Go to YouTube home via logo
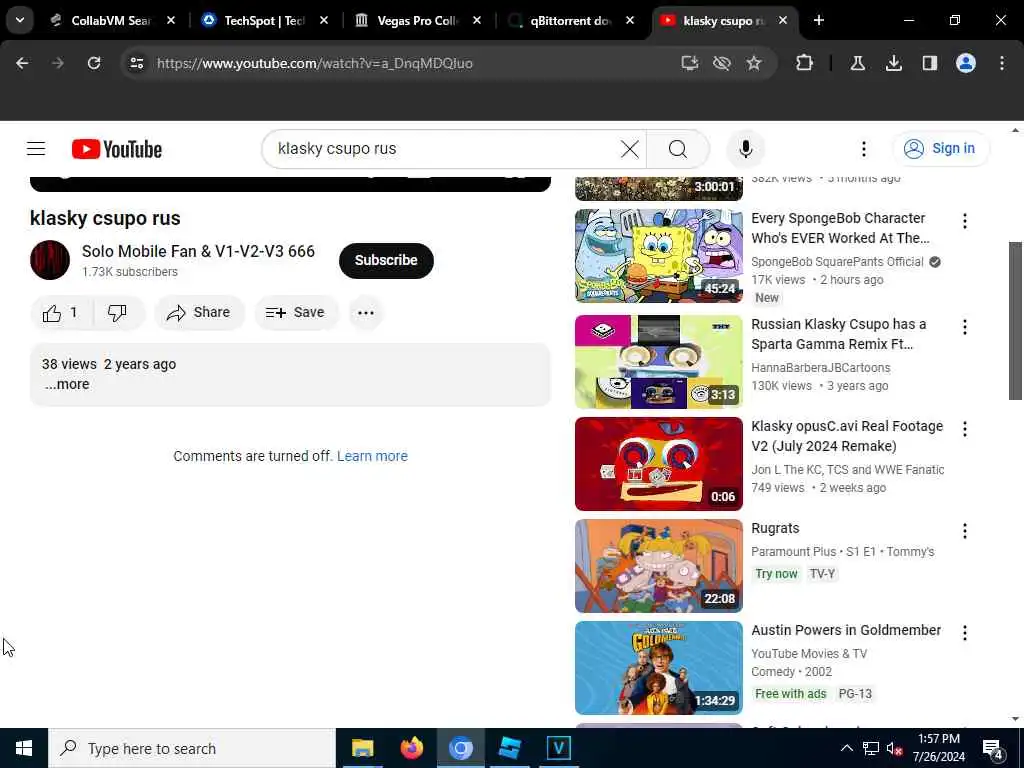 click(x=117, y=149)
